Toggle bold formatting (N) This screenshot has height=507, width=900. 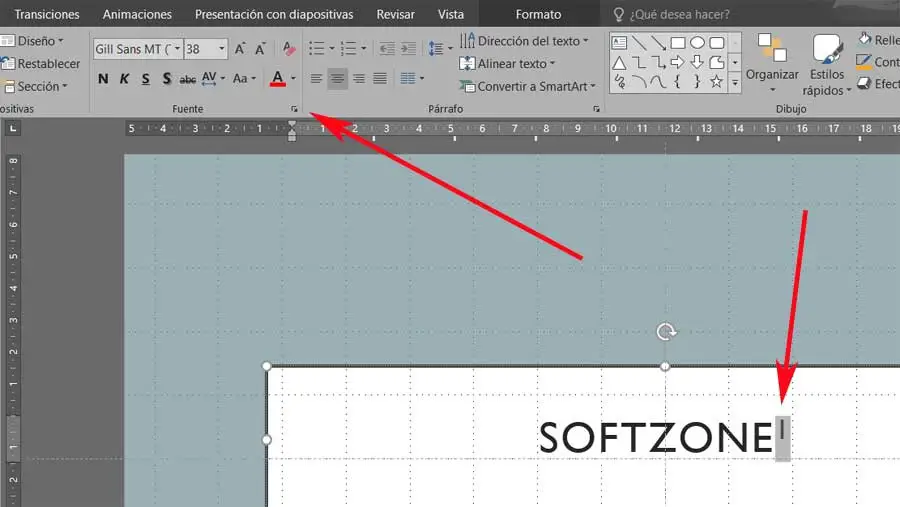coord(103,79)
